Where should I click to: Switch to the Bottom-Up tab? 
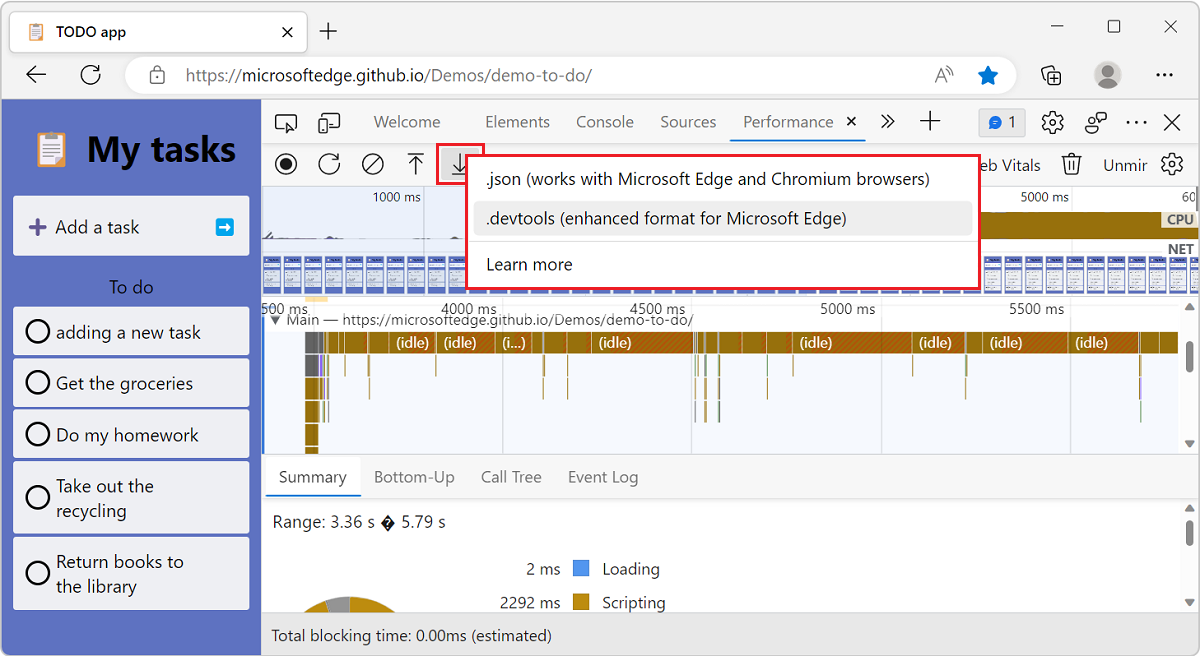point(414,477)
